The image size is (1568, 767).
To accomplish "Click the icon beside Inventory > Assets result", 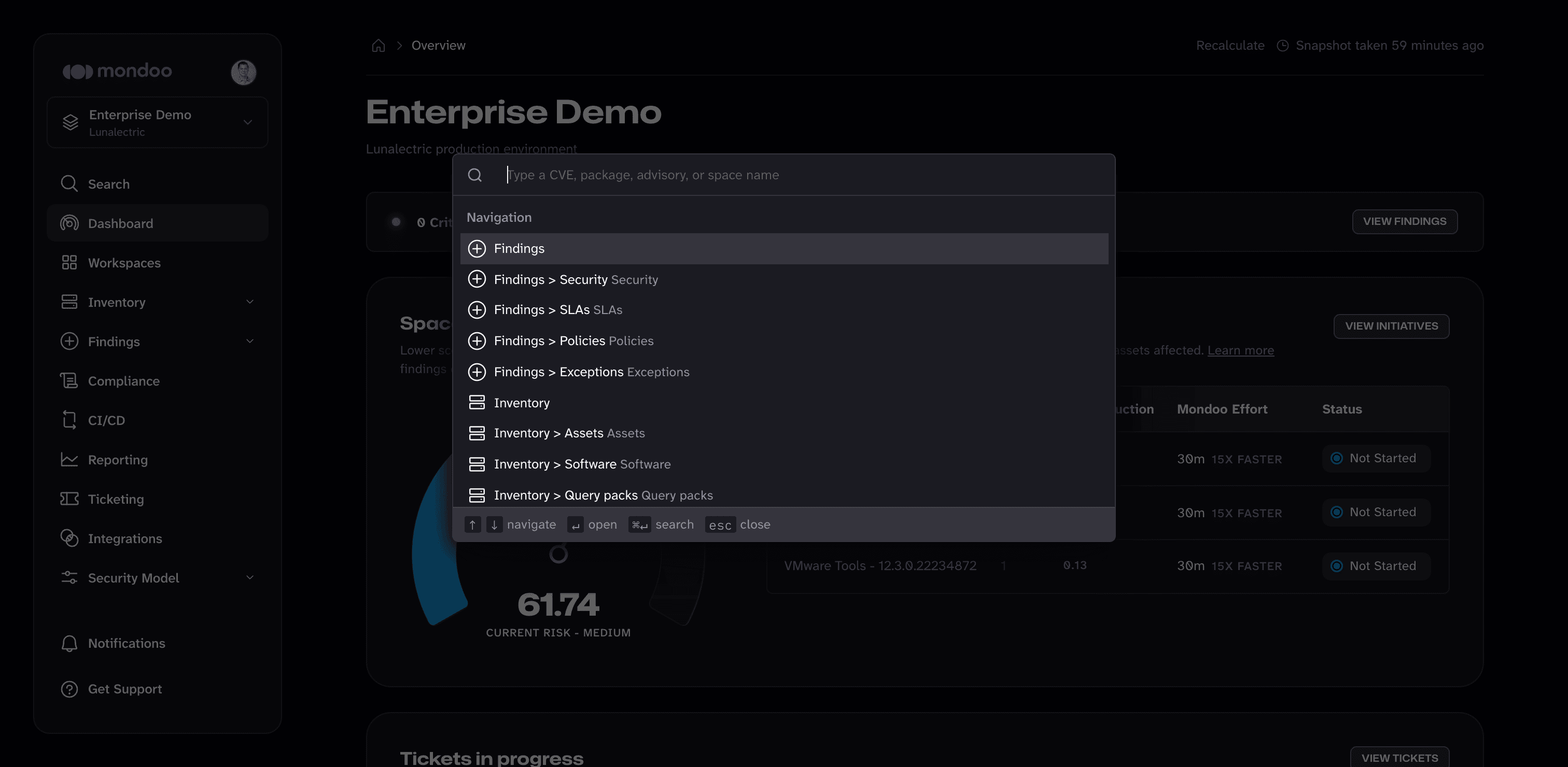I will pos(477,433).
